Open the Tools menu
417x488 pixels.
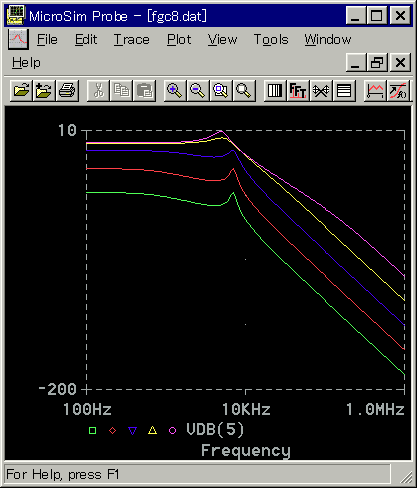271,40
